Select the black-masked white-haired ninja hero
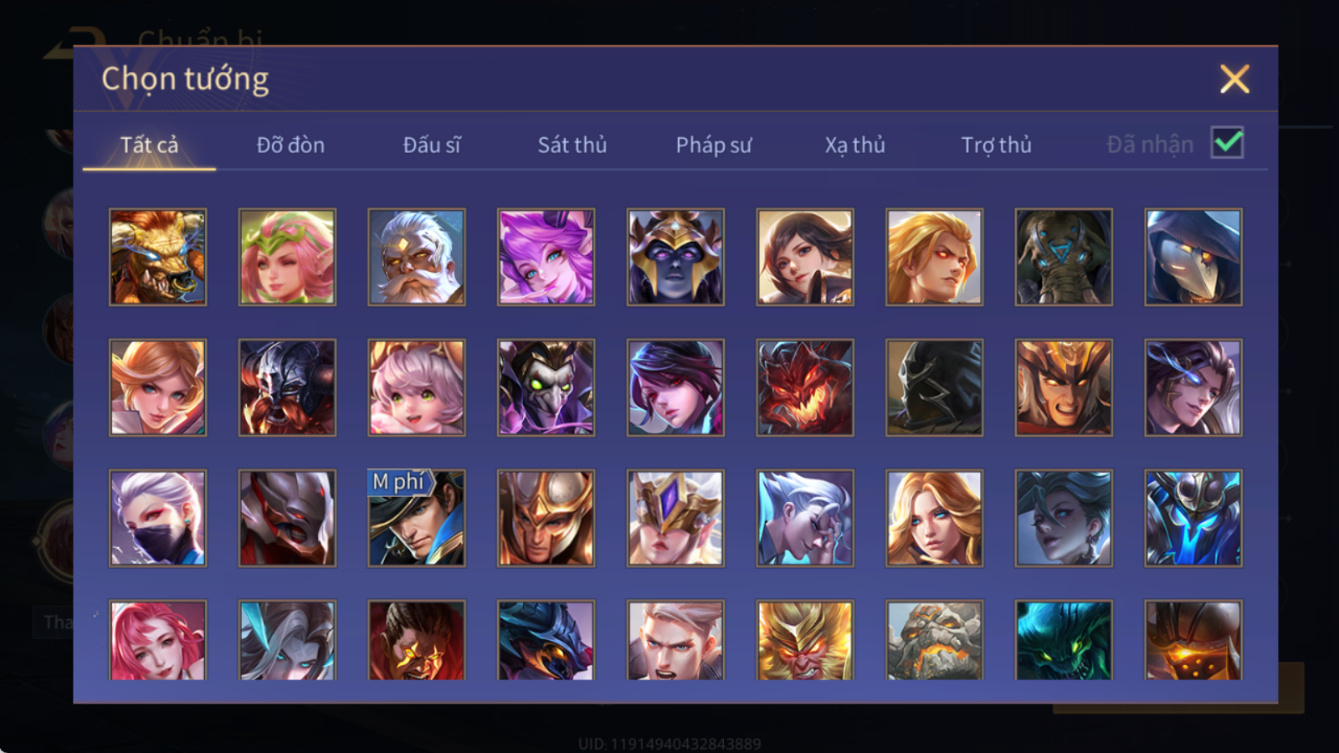 tap(158, 518)
